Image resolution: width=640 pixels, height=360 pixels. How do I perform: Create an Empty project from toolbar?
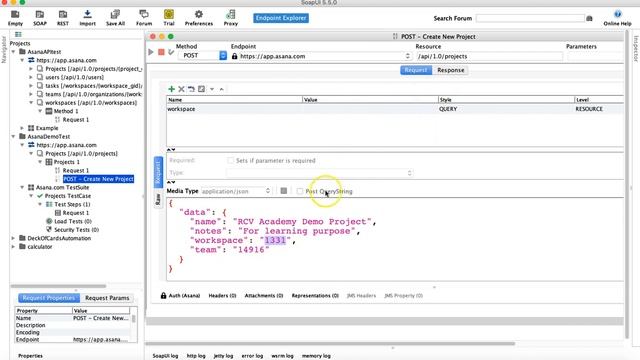(15, 18)
